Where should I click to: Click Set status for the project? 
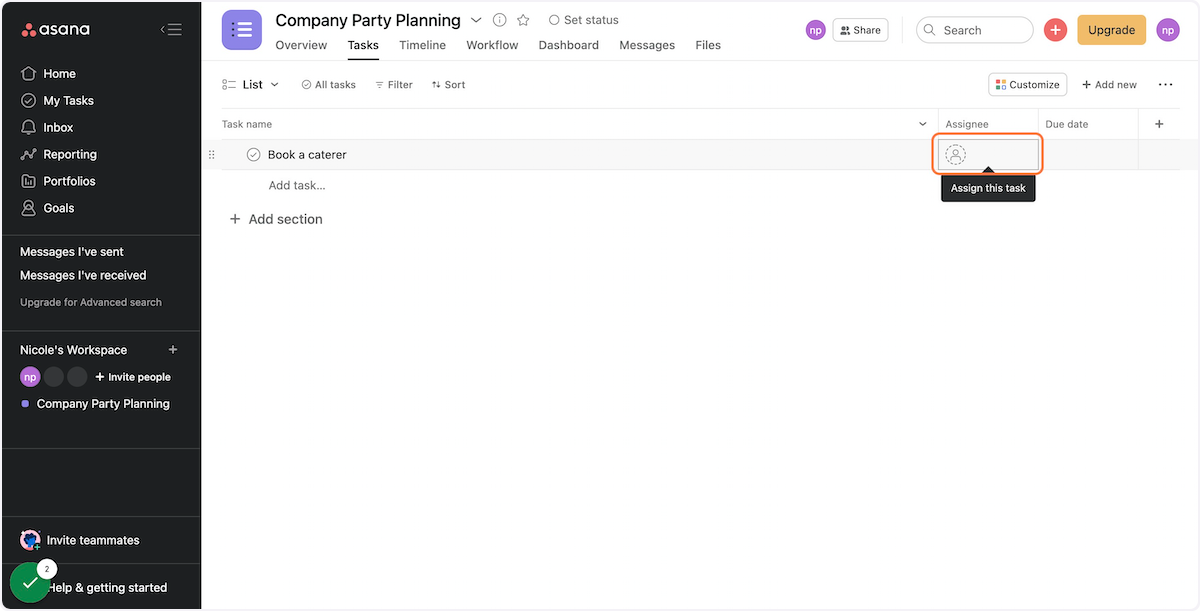coord(584,20)
